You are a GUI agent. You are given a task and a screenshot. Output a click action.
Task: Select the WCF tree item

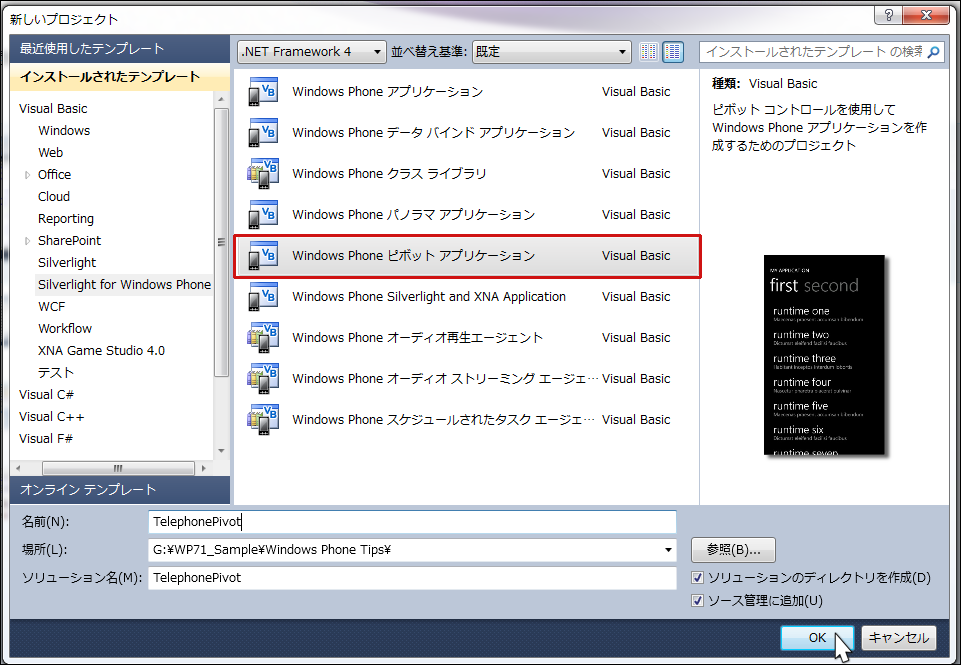coord(51,306)
